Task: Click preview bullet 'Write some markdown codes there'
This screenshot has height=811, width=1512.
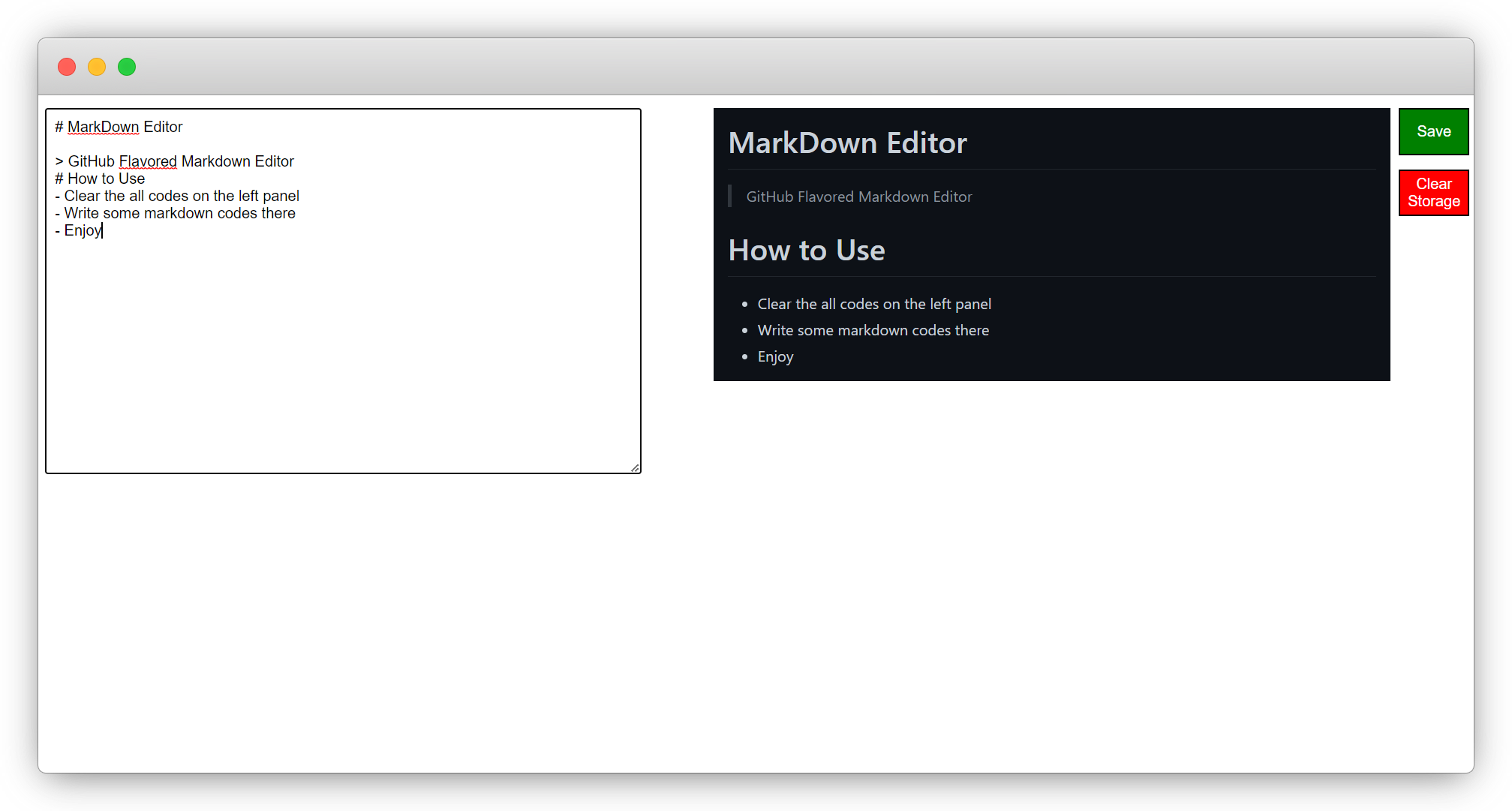Action: point(873,330)
